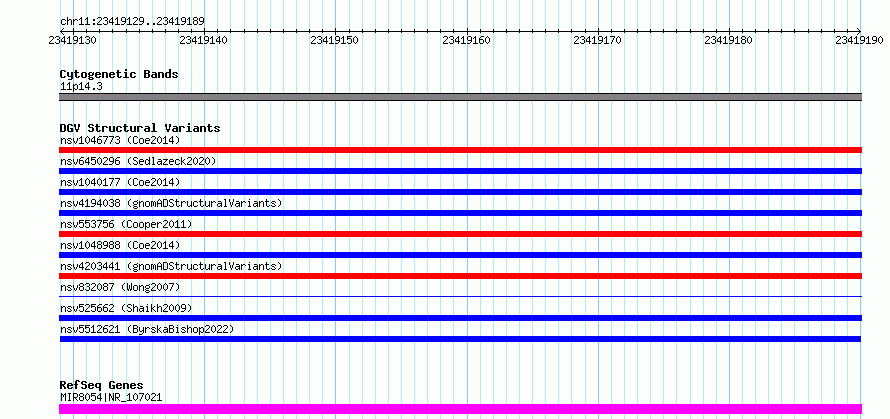Select the blue nsv4194038 variant bar
Image resolution: width=890 pixels, height=419 pixels.
pyautogui.click(x=460, y=213)
